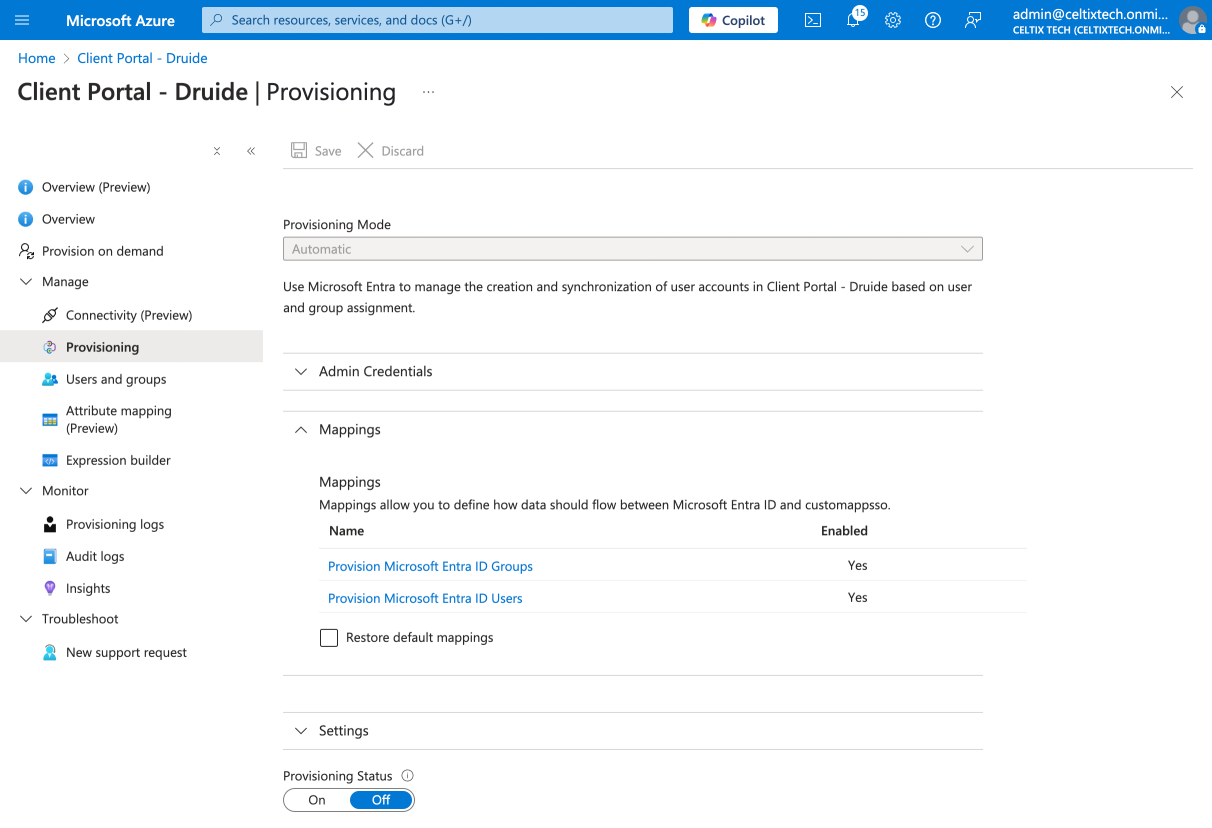
Task: Click the help question mark icon
Action: 933,20
